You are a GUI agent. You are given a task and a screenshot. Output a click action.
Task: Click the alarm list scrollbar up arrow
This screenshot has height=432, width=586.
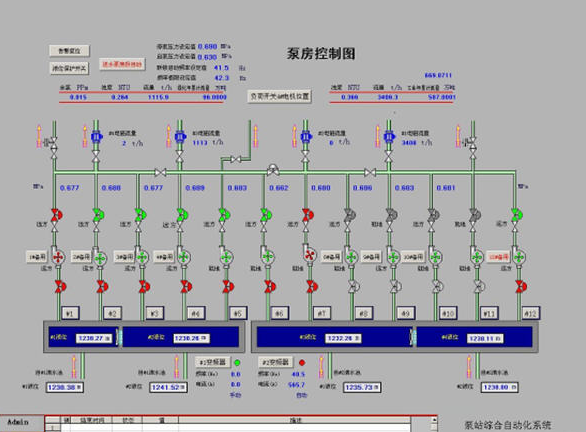coord(434,420)
